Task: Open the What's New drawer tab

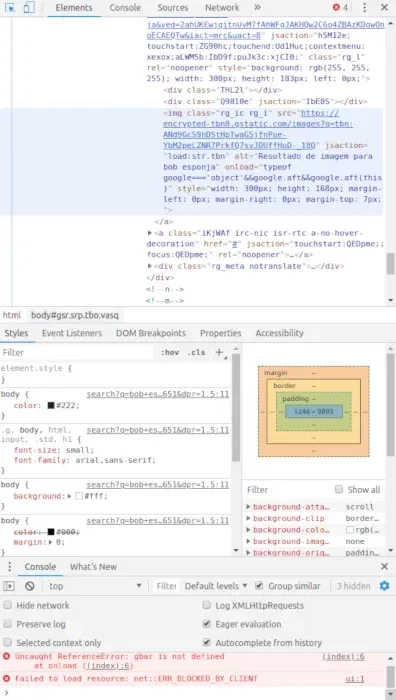Action: click(x=93, y=567)
